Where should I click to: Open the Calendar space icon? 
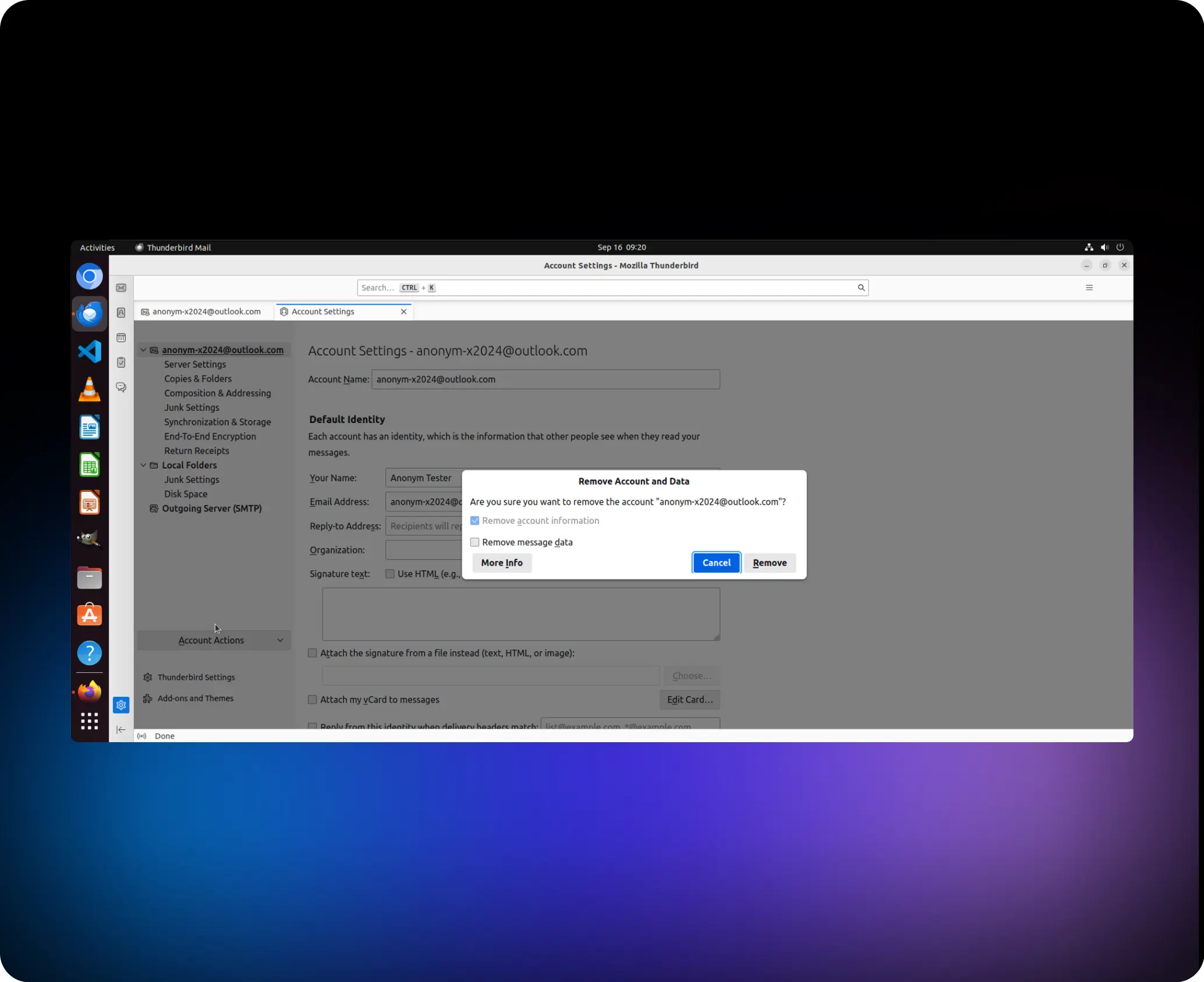(x=121, y=338)
